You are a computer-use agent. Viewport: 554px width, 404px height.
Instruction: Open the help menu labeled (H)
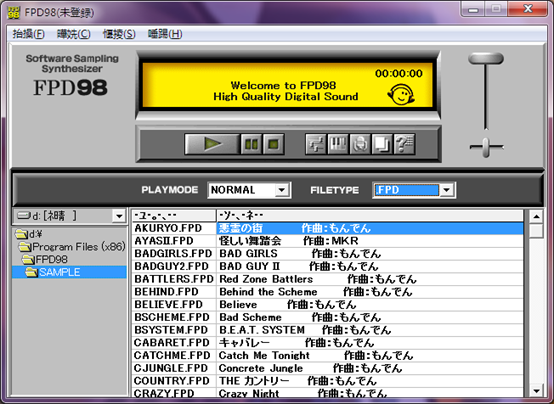click(x=165, y=34)
